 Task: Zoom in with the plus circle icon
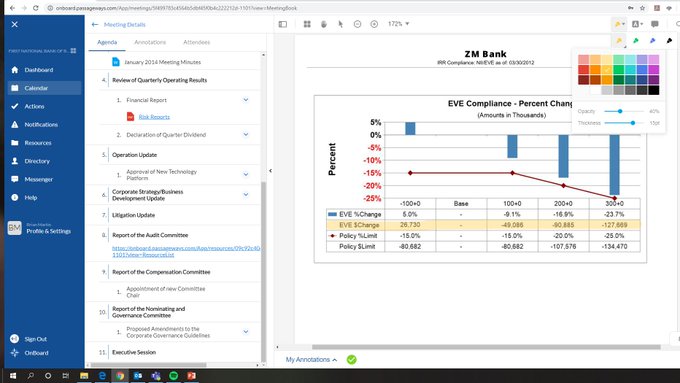coord(374,24)
